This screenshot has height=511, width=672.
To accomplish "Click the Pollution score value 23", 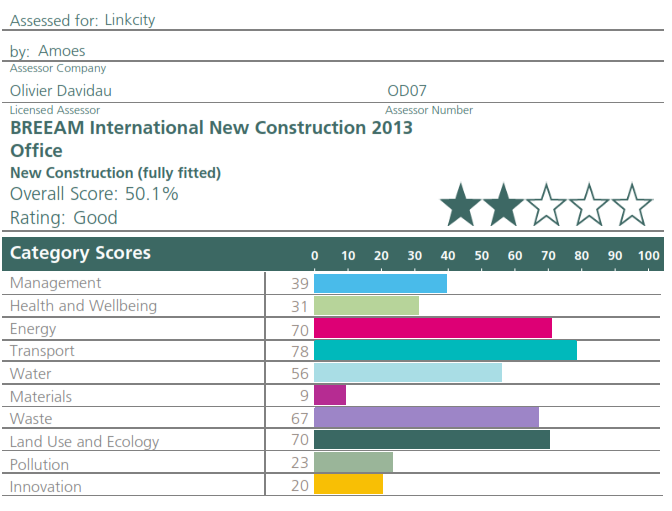I will (300, 463).
